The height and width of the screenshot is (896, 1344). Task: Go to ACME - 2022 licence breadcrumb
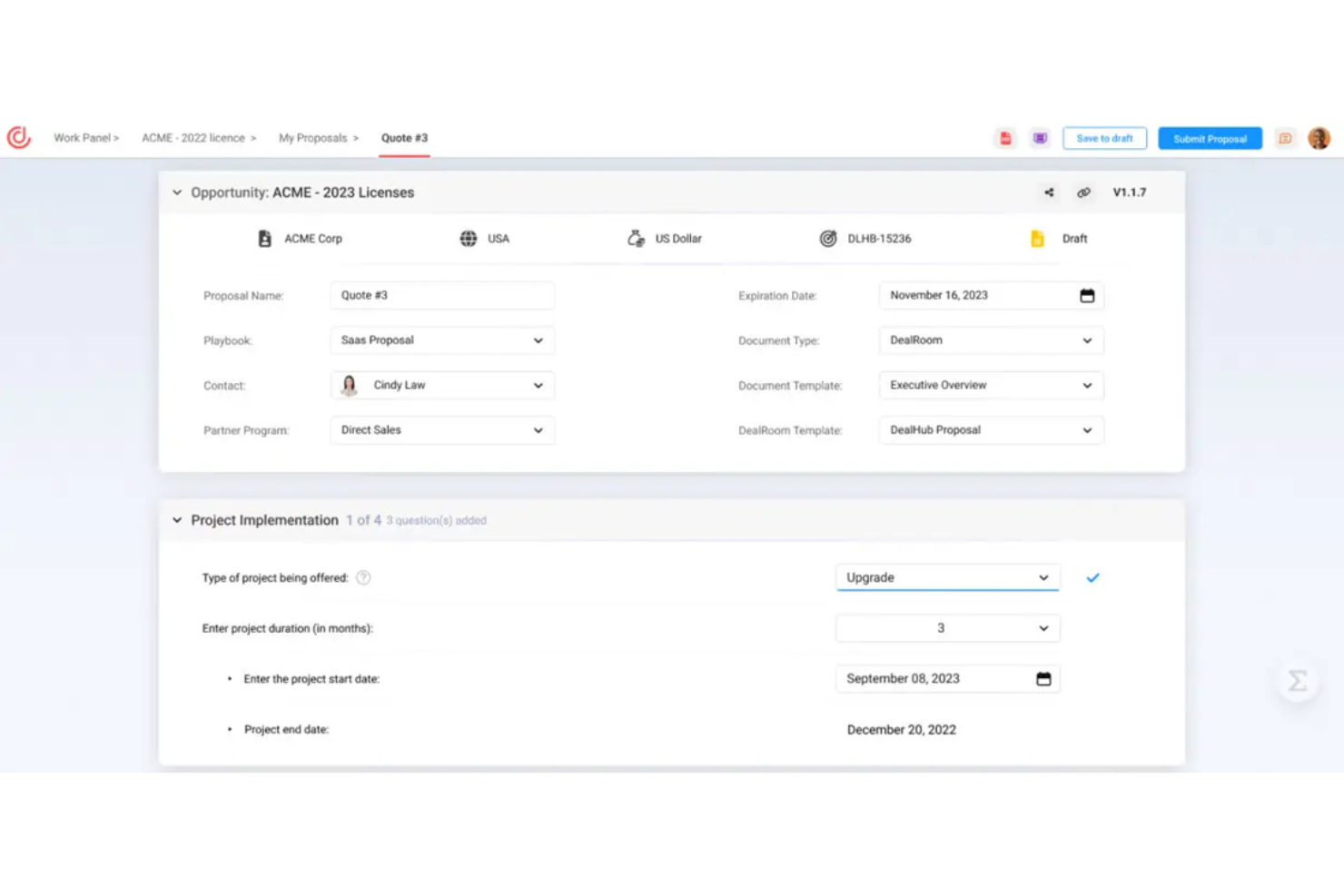[x=199, y=138]
